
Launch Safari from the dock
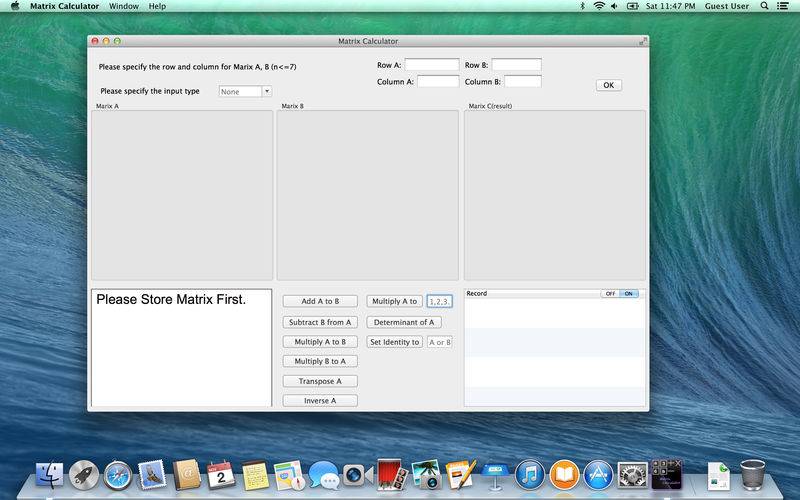point(118,474)
